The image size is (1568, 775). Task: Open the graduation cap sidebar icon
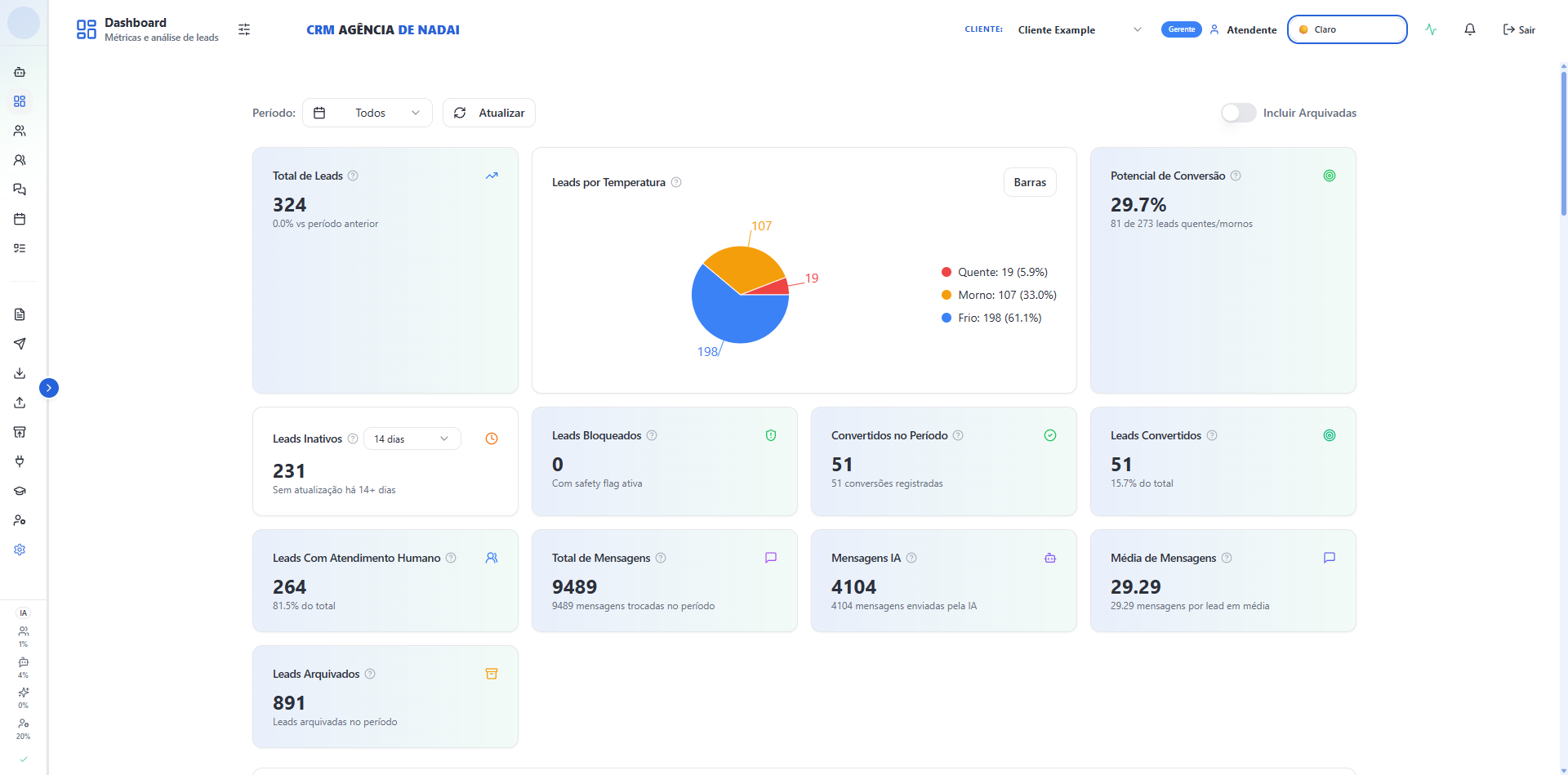click(x=20, y=491)
